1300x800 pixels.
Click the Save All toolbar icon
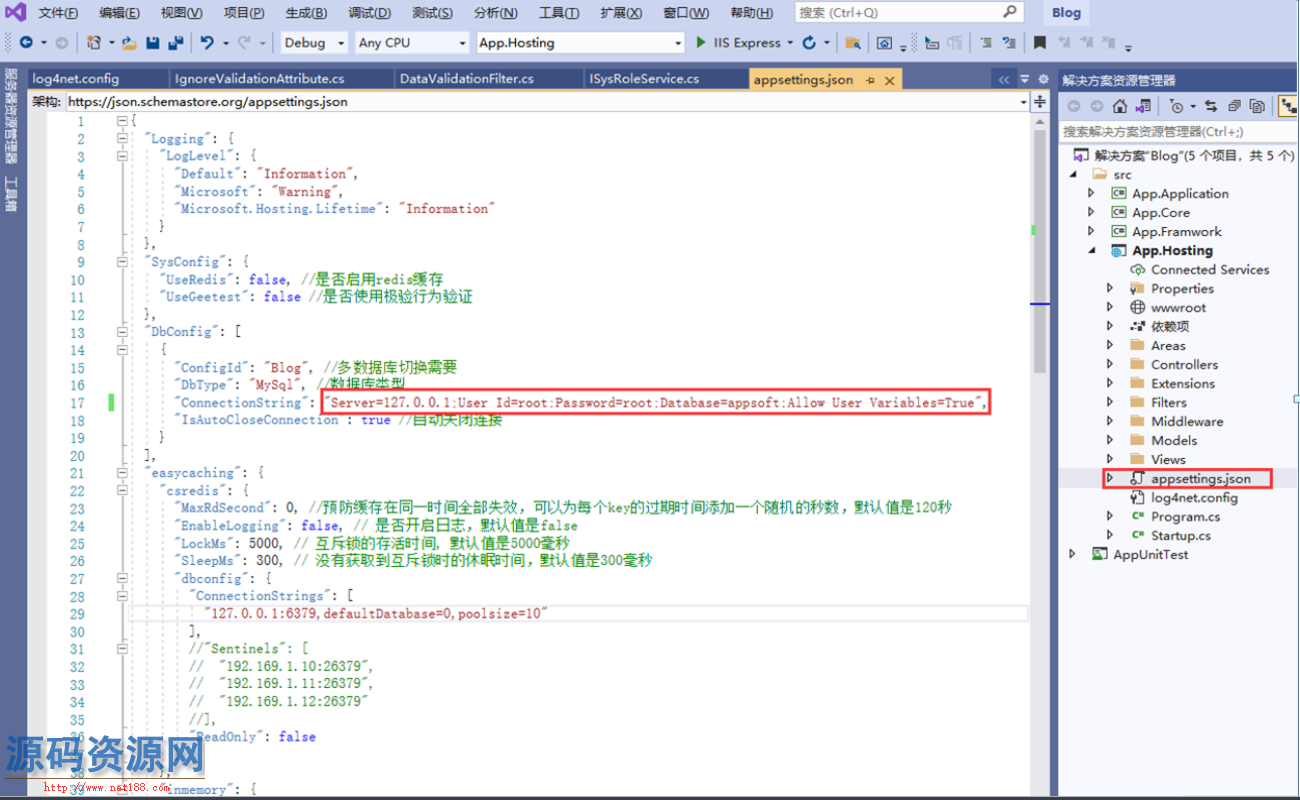click(x=175, y=43)
